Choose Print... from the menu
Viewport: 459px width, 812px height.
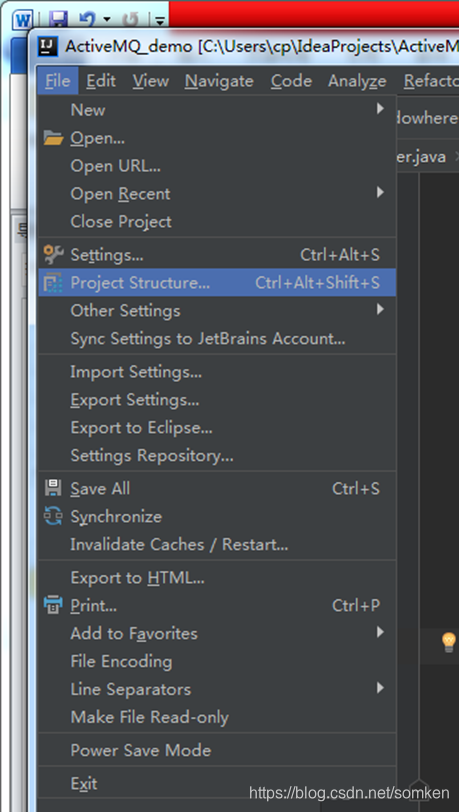(x=217, y=605)
